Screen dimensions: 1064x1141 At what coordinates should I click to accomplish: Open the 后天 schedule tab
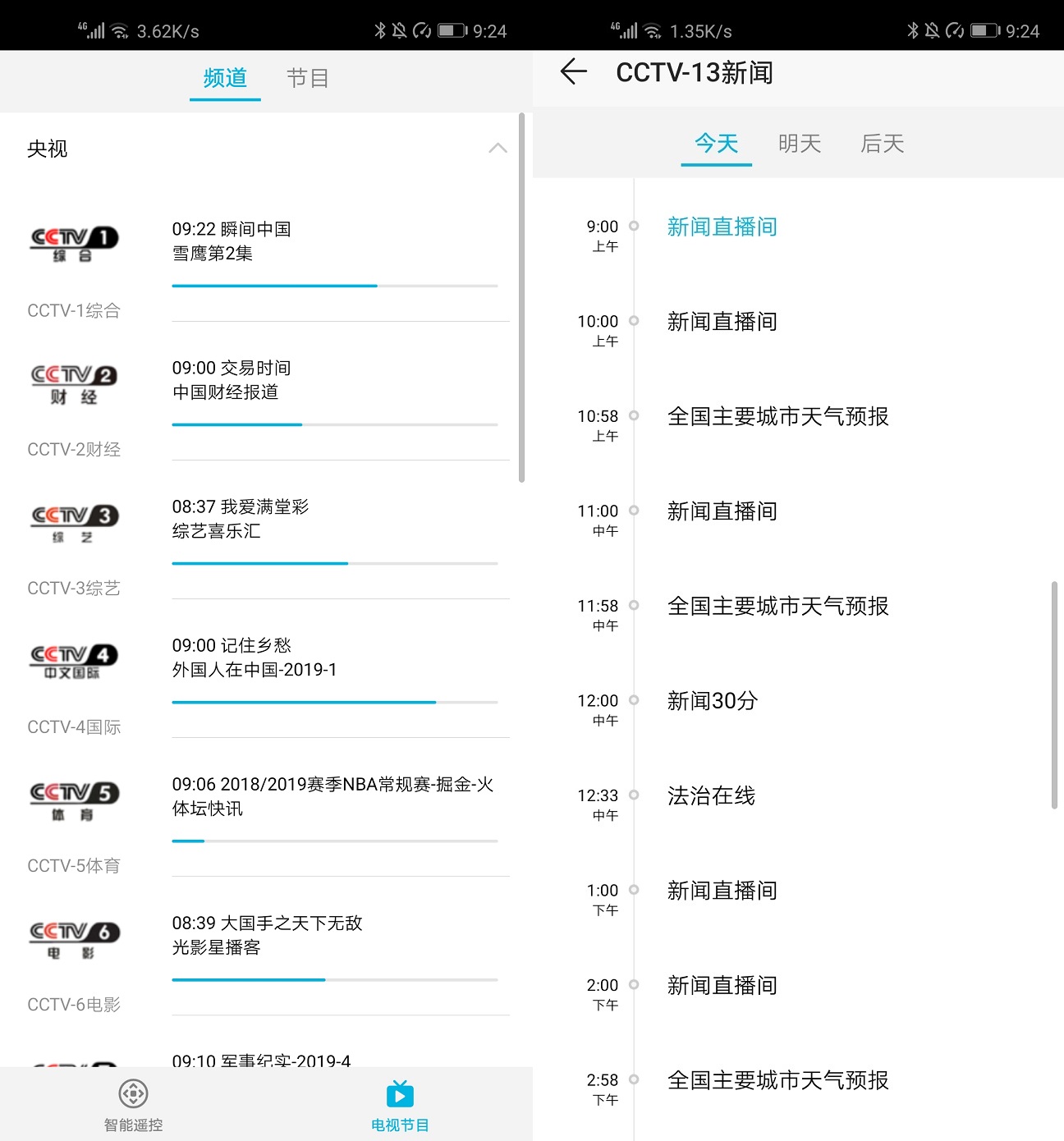[882, 143]
